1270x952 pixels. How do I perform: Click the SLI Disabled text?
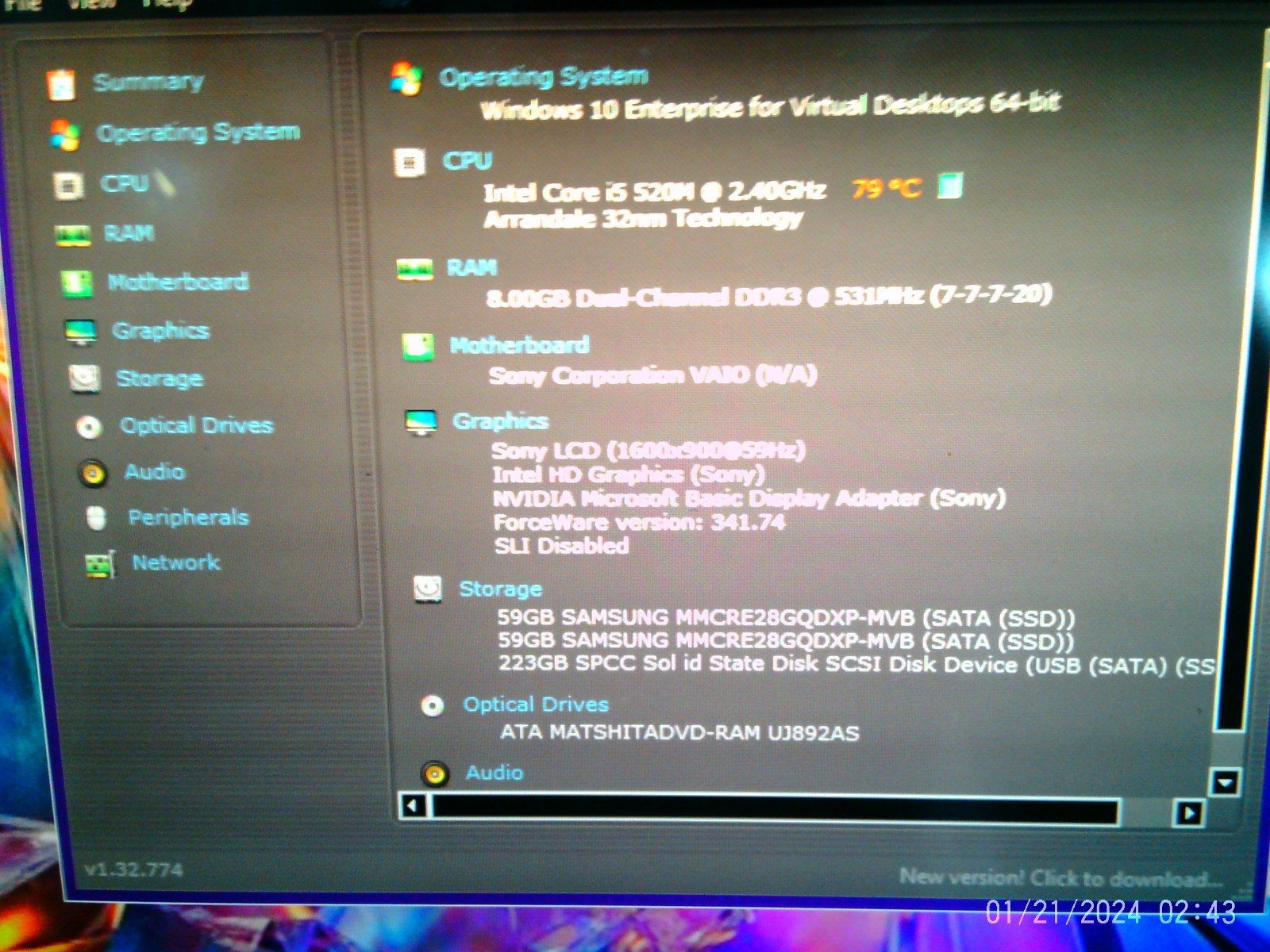click(562, 546)
